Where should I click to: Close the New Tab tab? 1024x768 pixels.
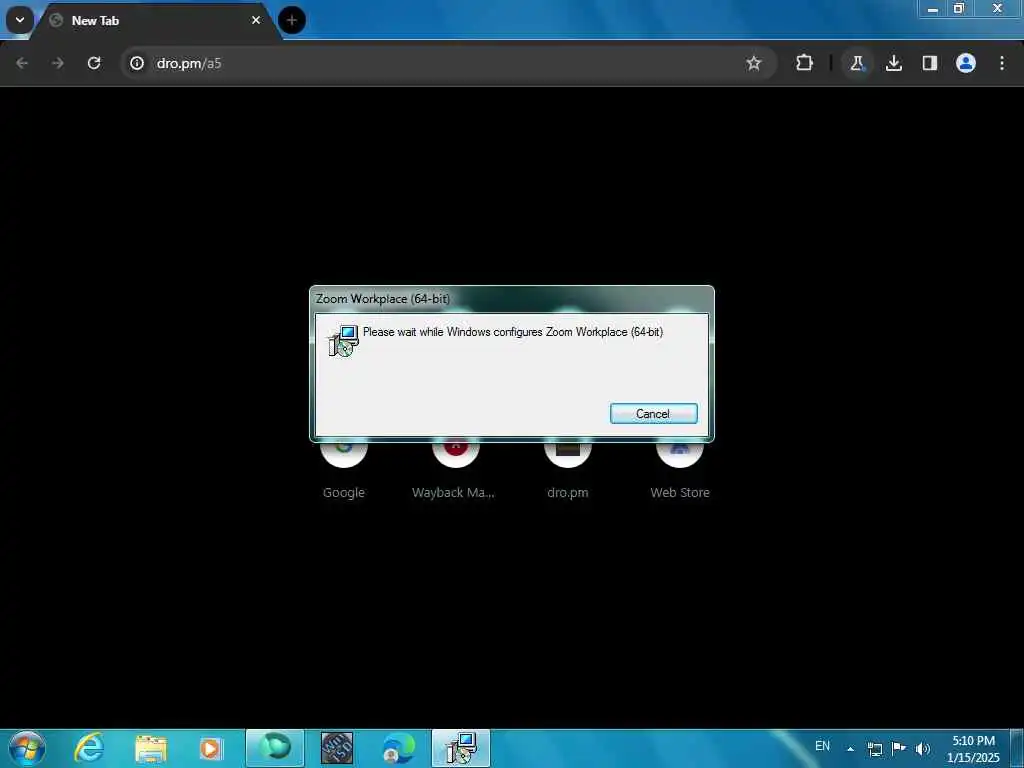[x=256, y=20]
